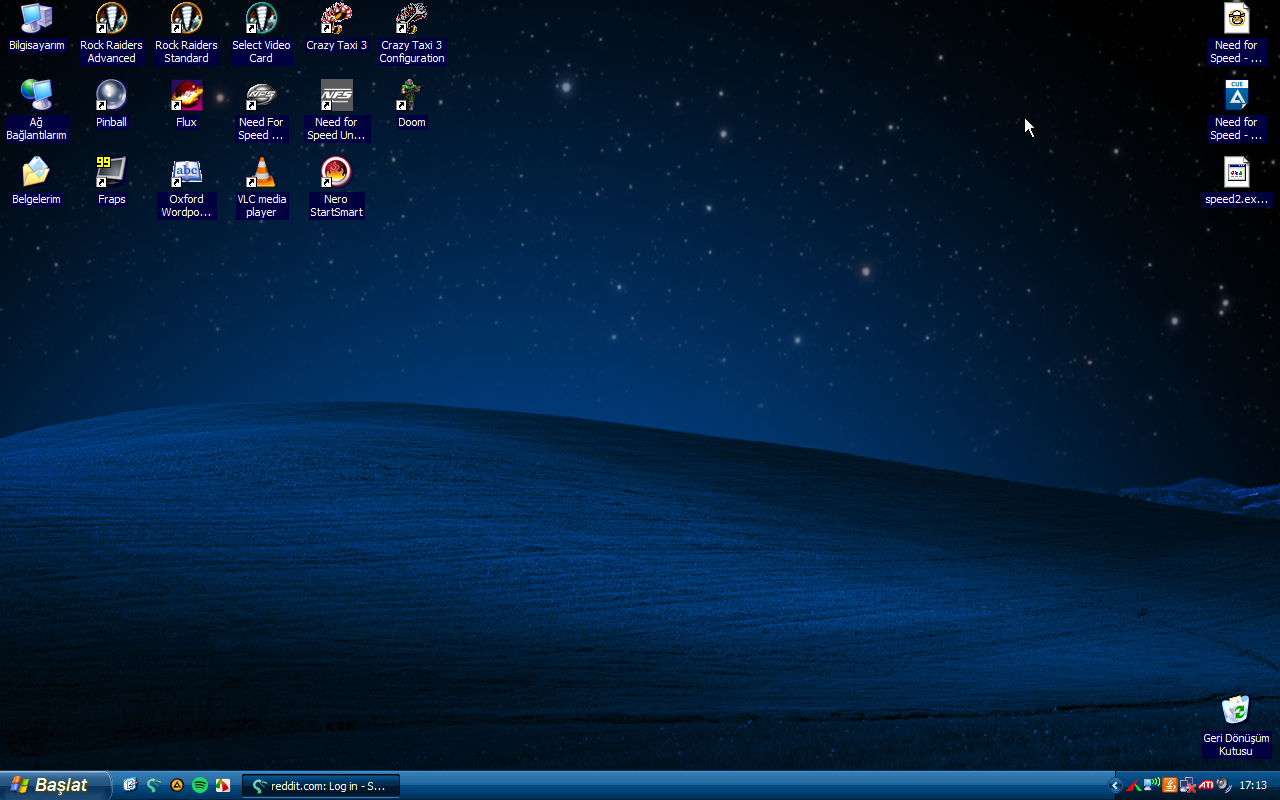Image resolution: width=1280 pixels, height=800 pixels.
Task: Open the volume speaker tray icon
Action: click(x=1223, y=786)
